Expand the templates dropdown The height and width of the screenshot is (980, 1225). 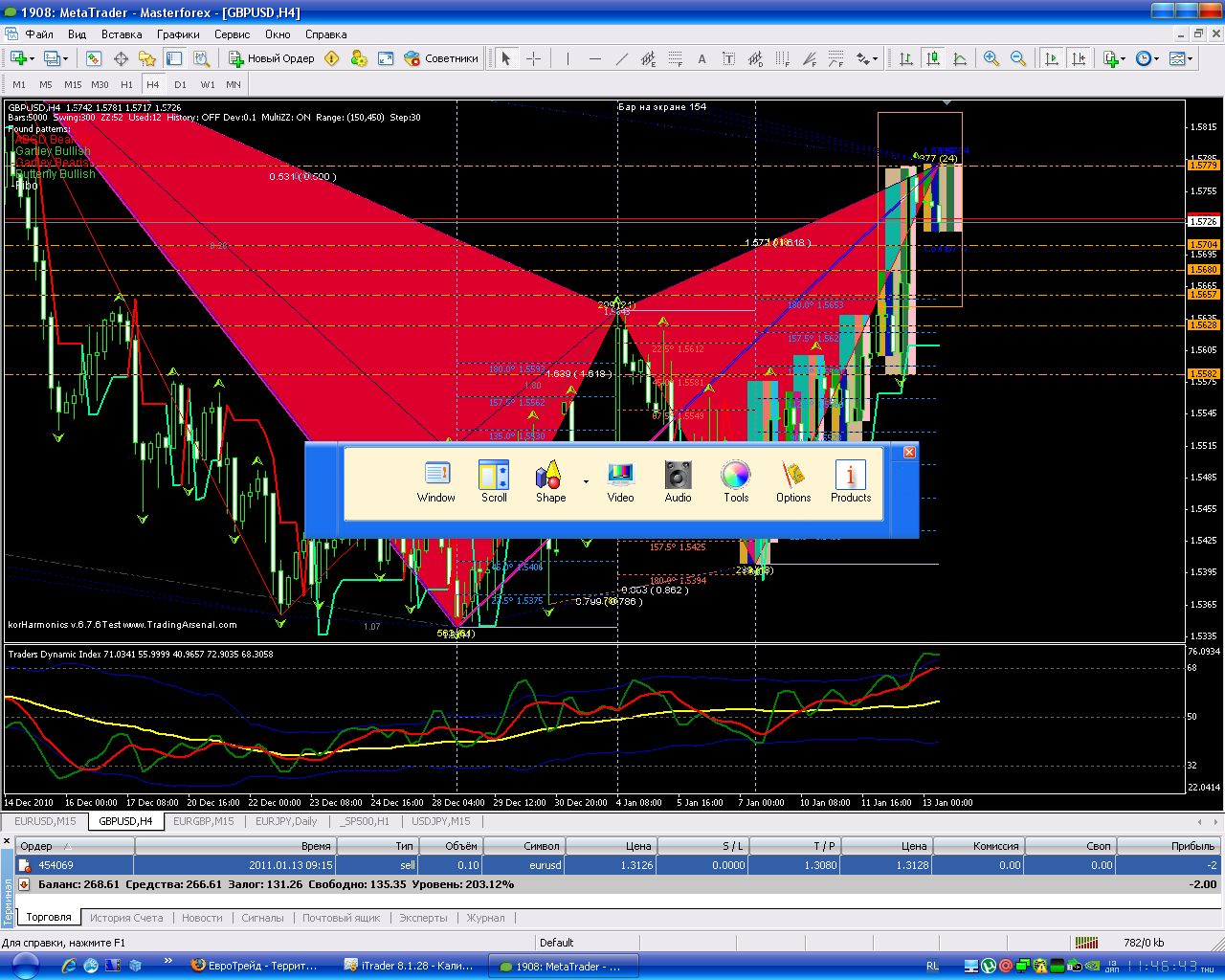pyautogui.click(x=1190, y=58)
